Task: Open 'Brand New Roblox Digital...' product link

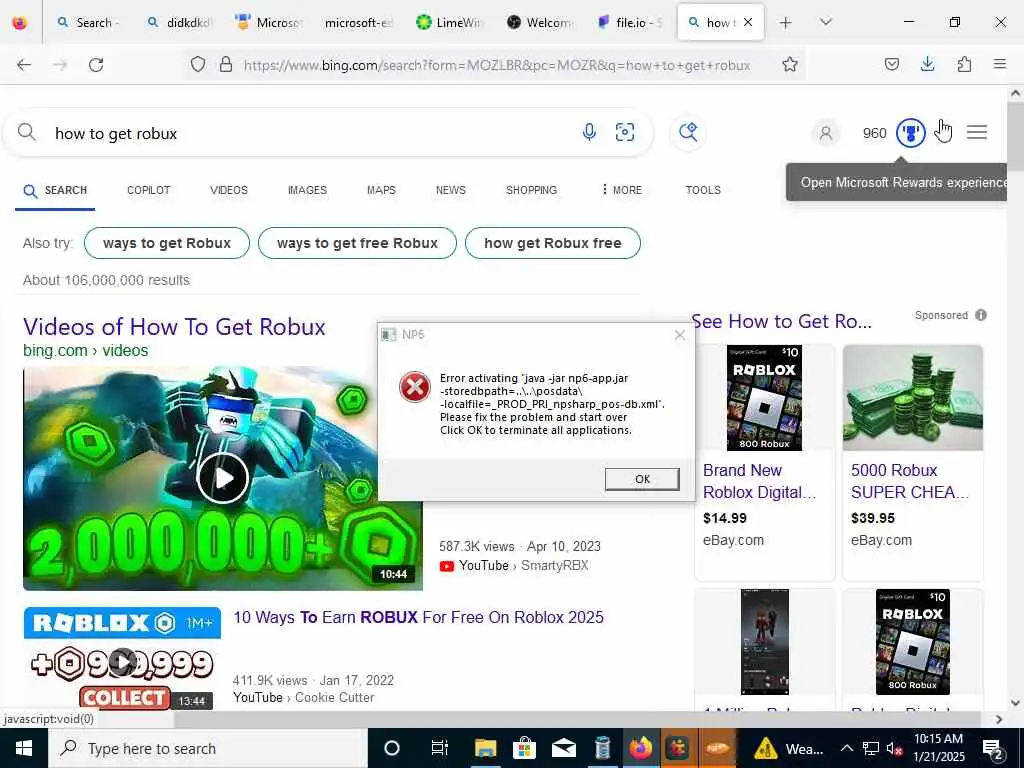Action: click(760, 481)
